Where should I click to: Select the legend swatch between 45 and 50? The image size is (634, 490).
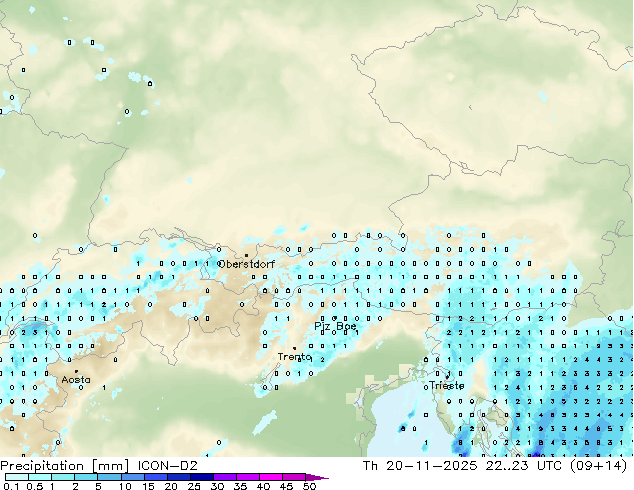tap(294, 477)
